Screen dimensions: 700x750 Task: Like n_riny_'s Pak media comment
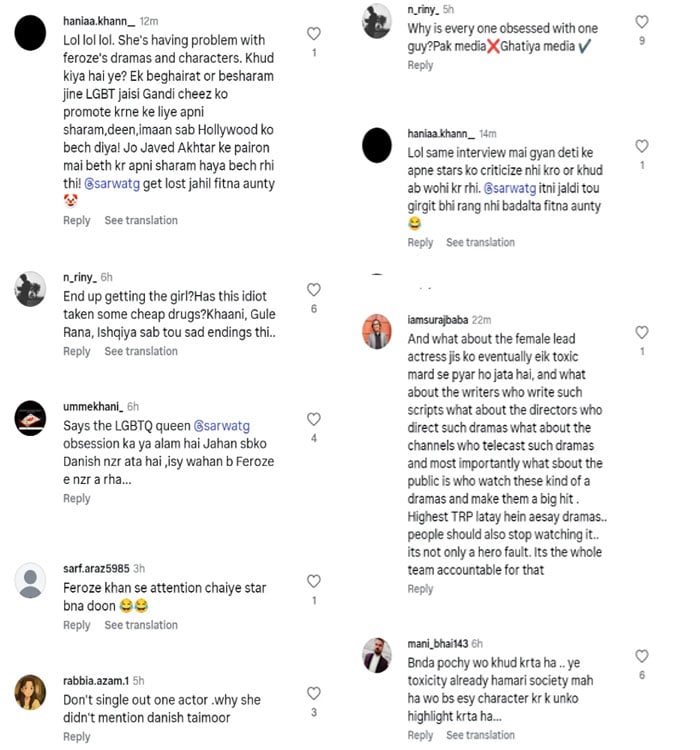pos(642,22)
